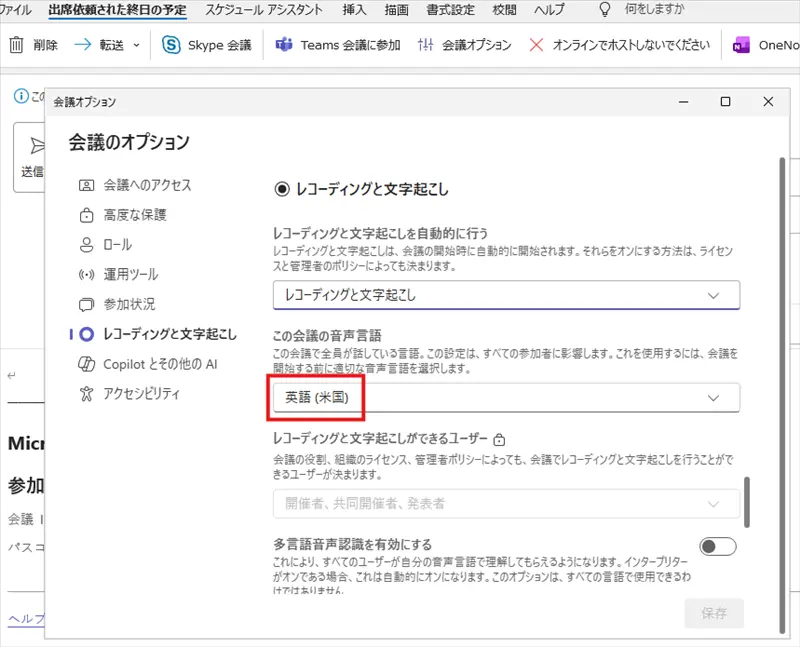Click the inner content scrollbar thumb
Image resolution: width=800 pixels, height=647 pixels.
click(747, 502)
